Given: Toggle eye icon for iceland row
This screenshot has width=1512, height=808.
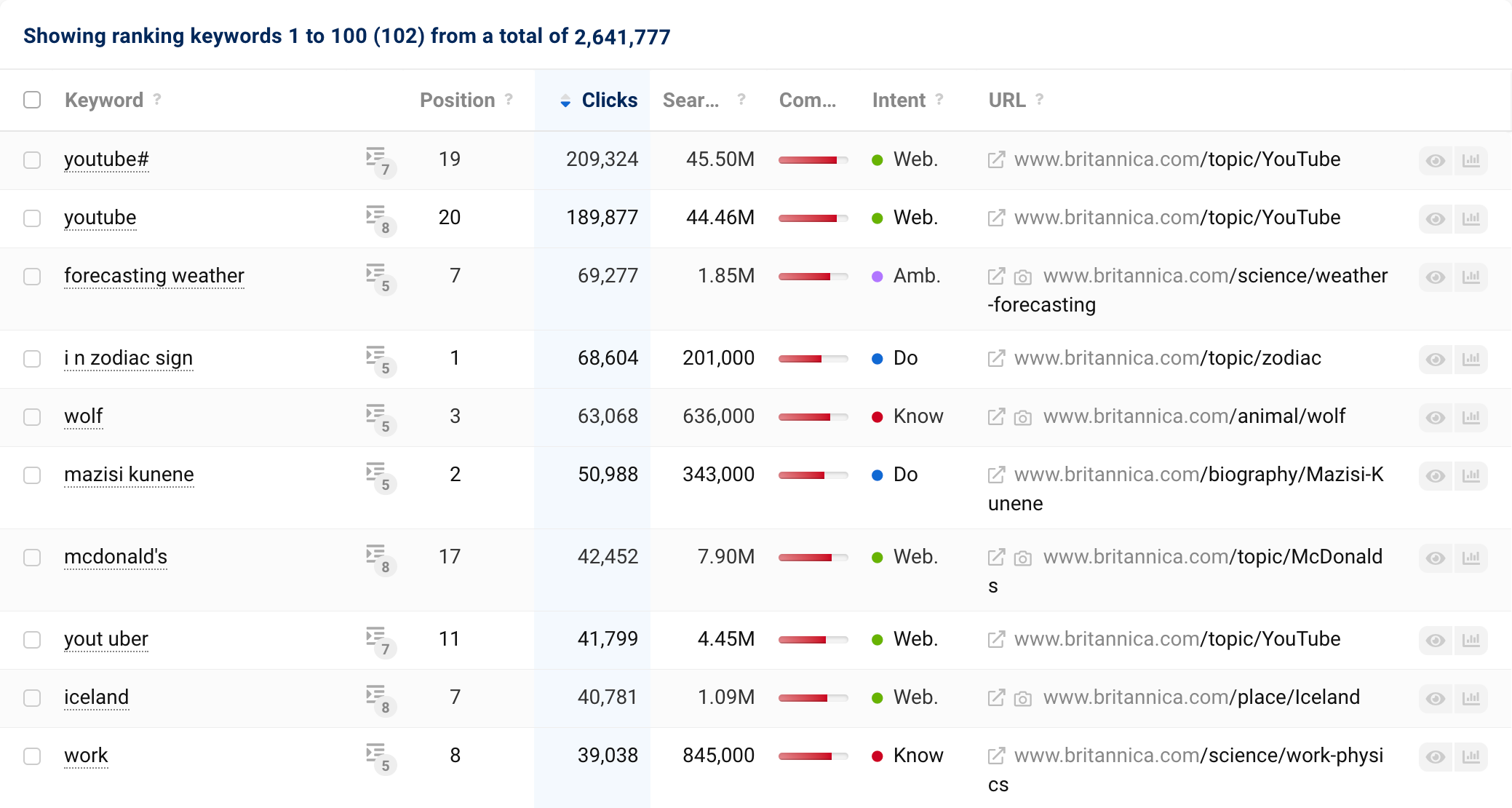Looking at the screenshot, I should tap(1436, 698).
